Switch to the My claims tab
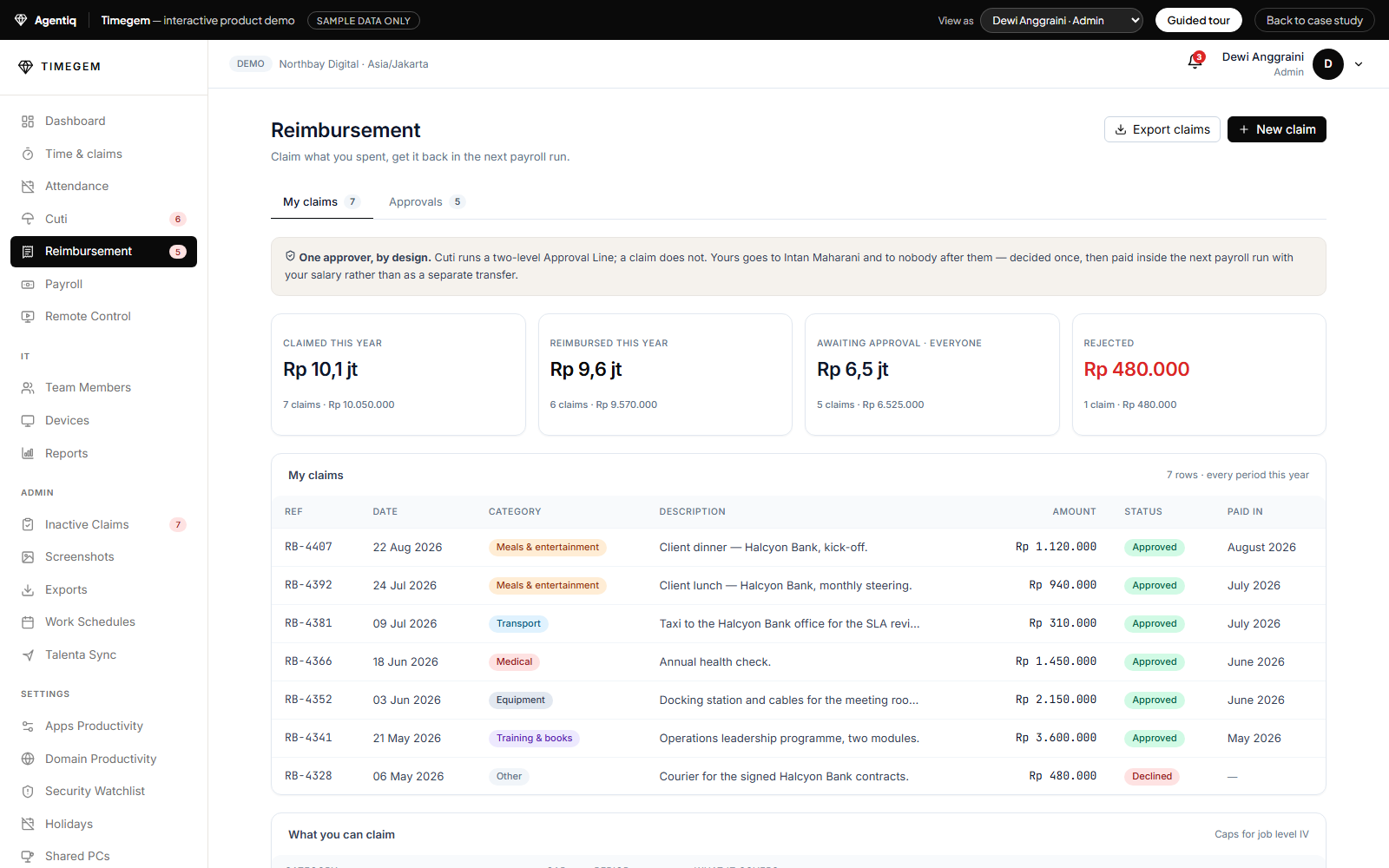Image resolution: width=1389 pixels, height=868 pixels. pos(321,202)
